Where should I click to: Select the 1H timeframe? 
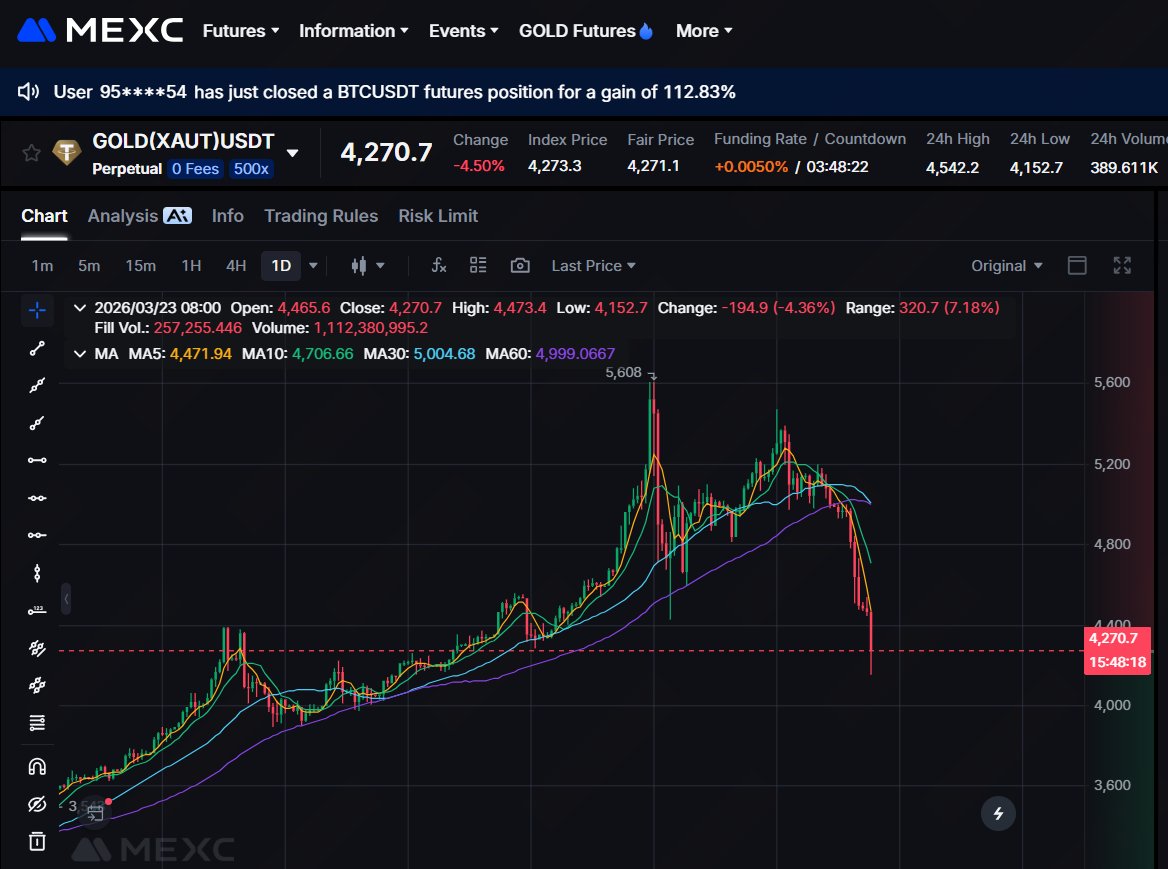[191, 266]
